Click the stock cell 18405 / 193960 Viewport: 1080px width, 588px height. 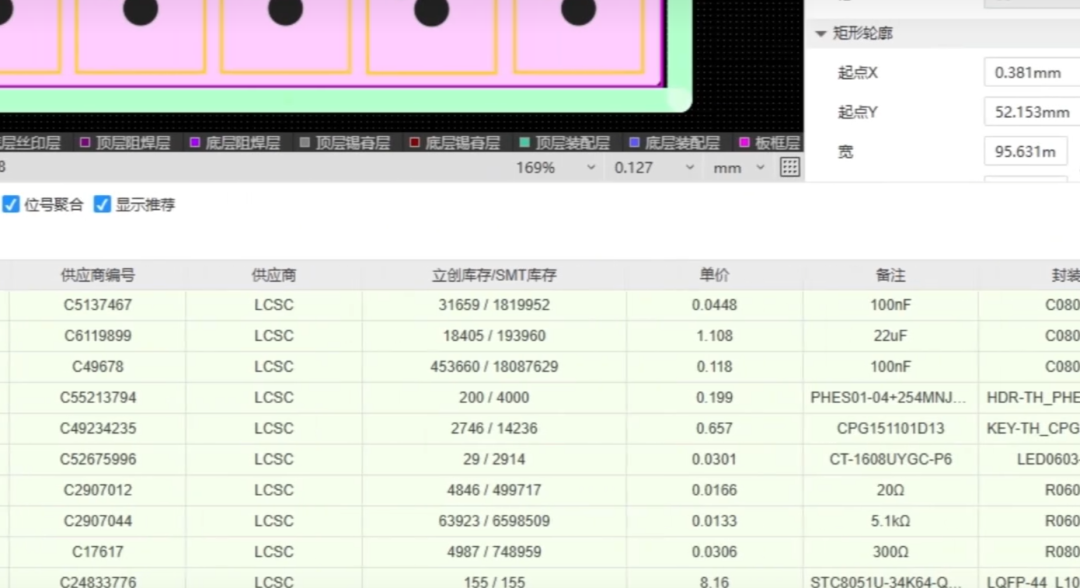coord(494,336)
